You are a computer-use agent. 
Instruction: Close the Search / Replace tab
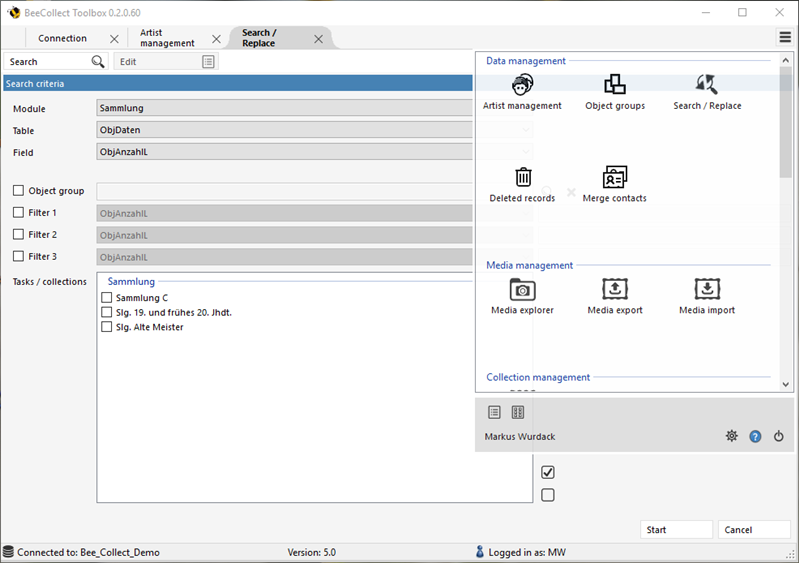pos(318,39)
